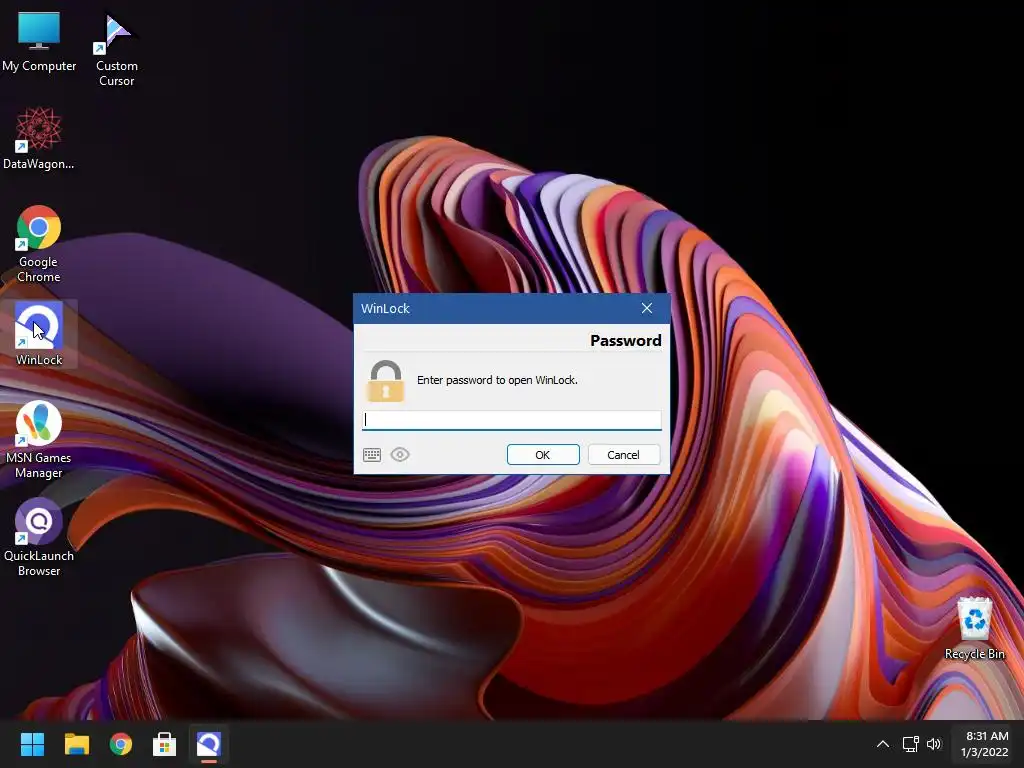Click the password input field
1024x768 pixels.
[511, 420]
